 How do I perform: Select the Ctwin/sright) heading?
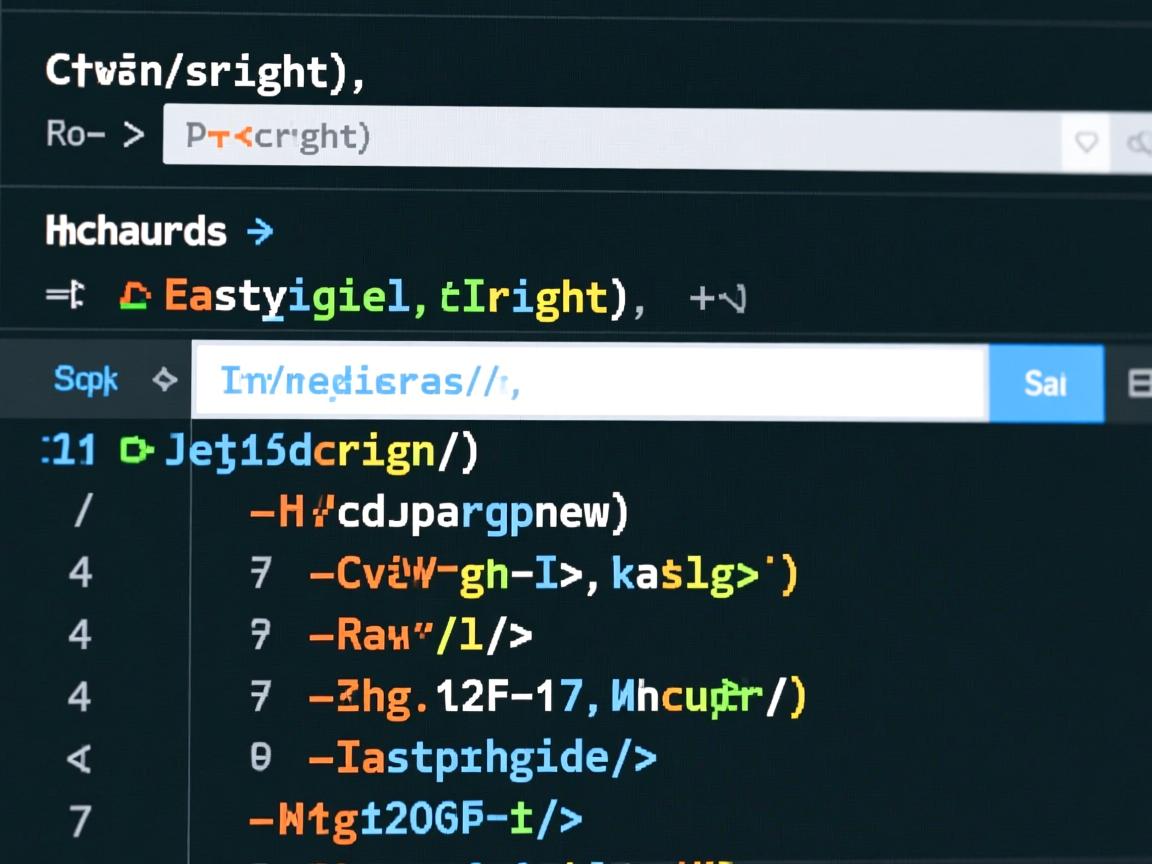(205, 73)
